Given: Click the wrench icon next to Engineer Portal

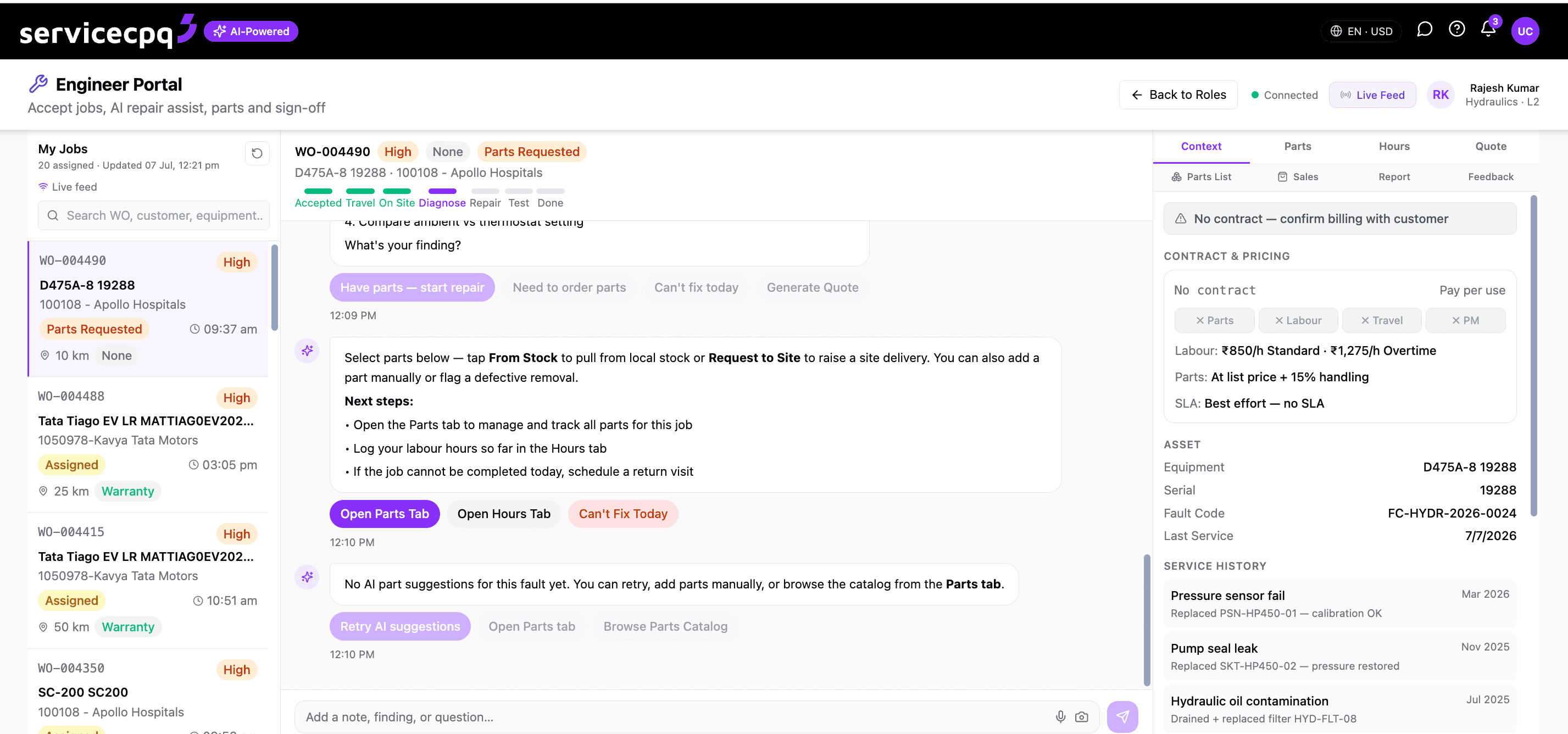Looking at the screenshot, I should click(38, 84).
